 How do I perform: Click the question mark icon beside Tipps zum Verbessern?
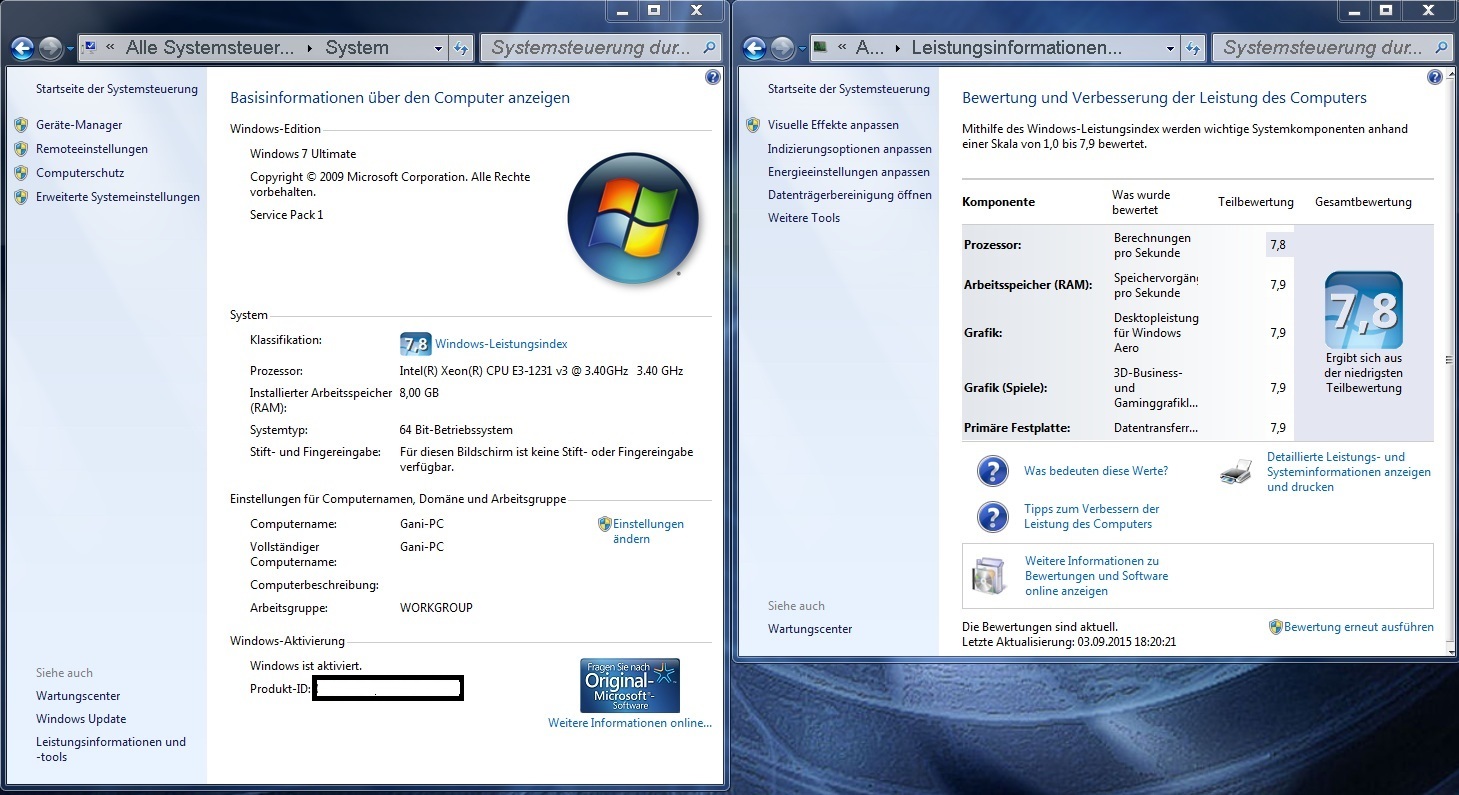(x=992, y=516)
